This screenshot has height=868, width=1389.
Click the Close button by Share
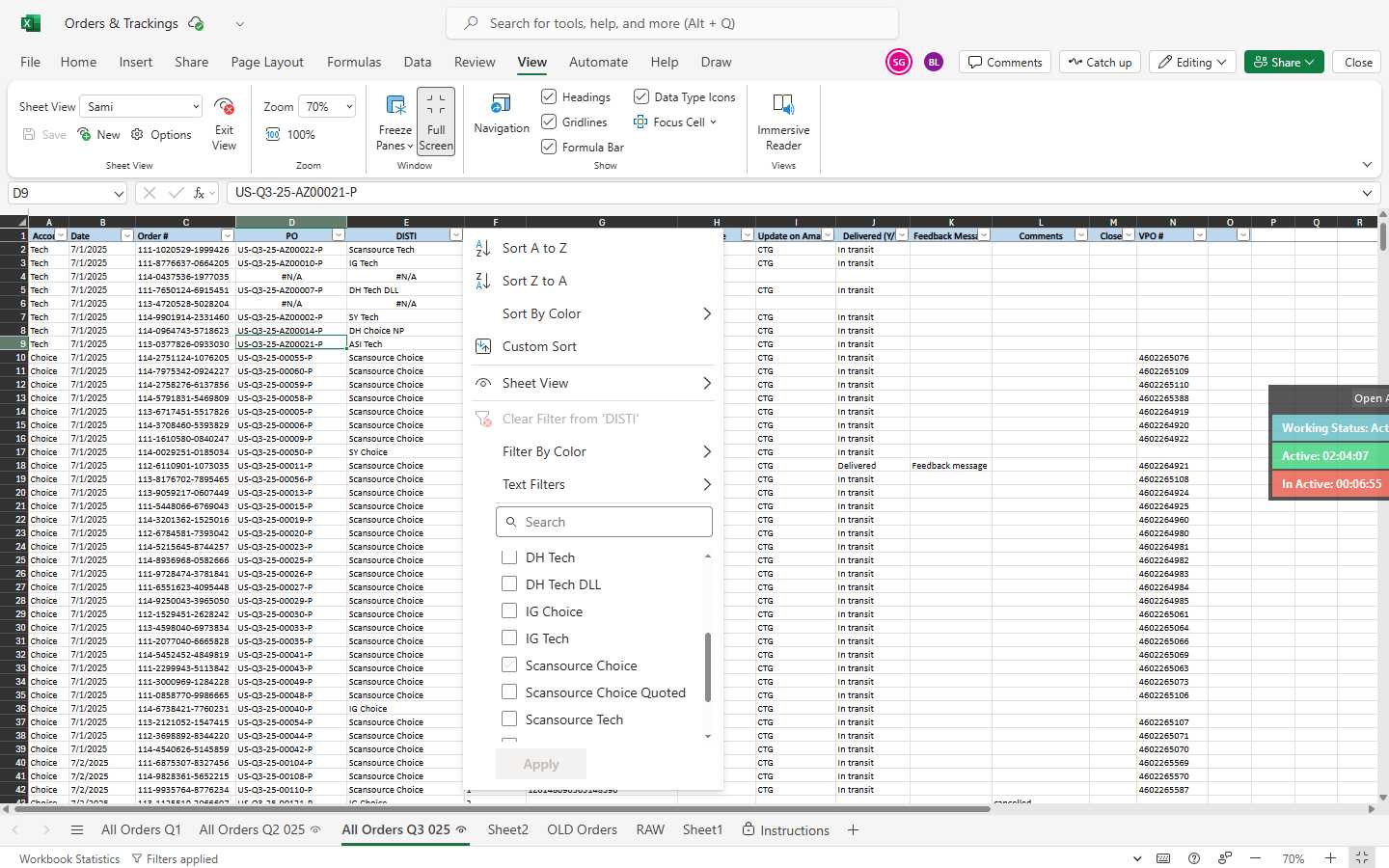1358,62
